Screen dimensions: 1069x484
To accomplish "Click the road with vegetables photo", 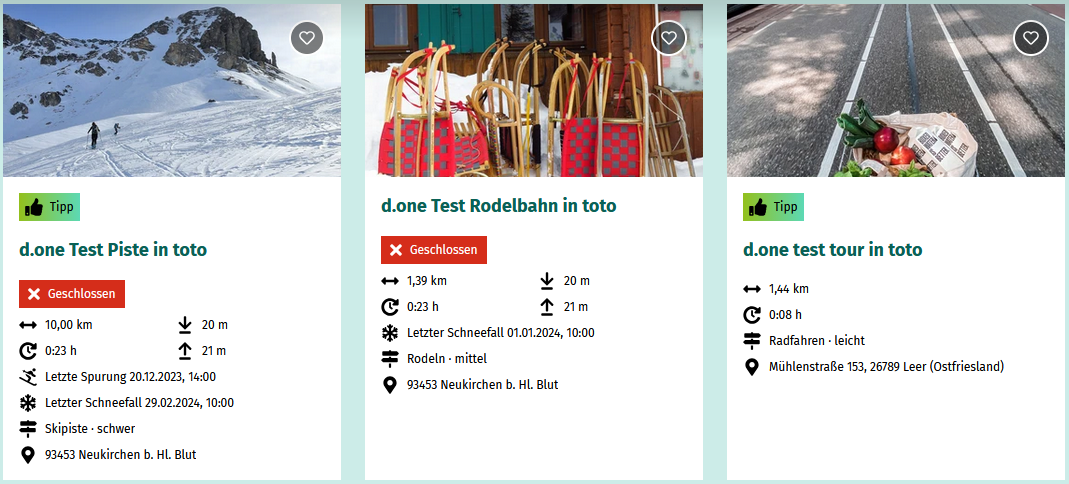I will 896,91.
